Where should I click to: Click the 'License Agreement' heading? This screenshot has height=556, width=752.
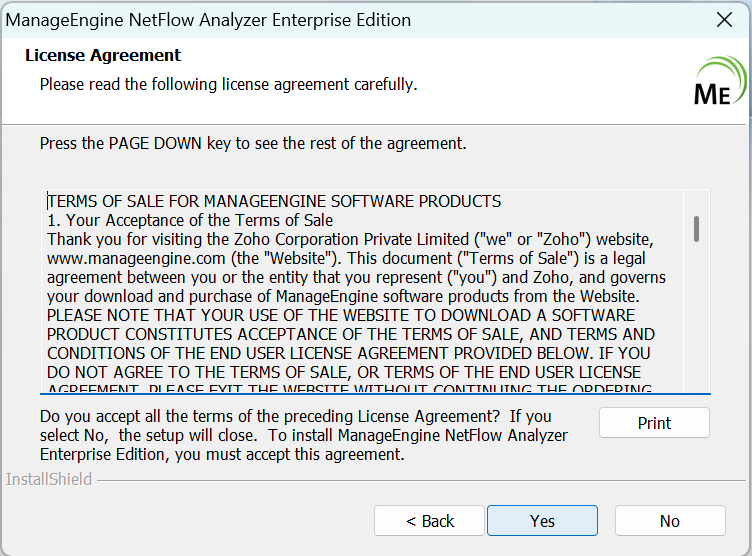103,55
